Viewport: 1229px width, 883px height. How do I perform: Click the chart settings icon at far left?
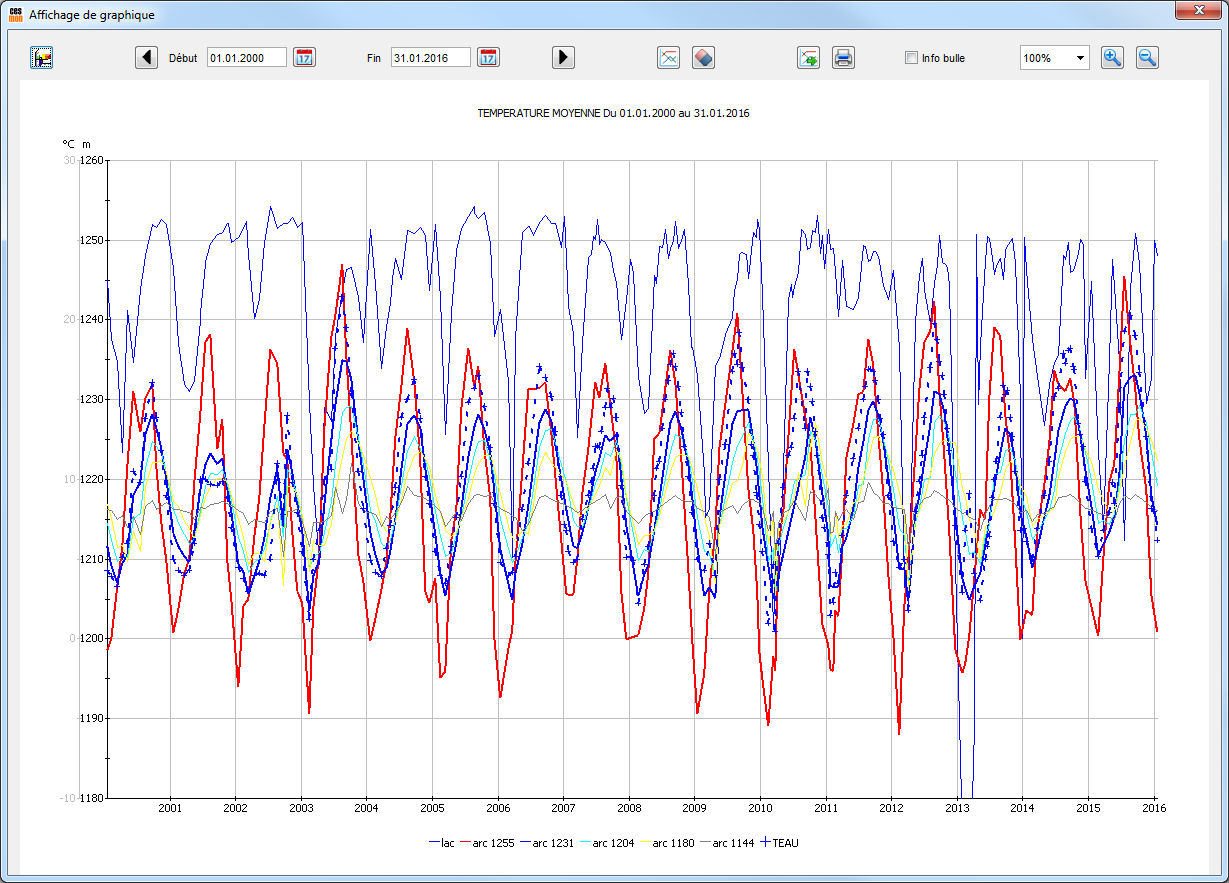tap(42, 57)
